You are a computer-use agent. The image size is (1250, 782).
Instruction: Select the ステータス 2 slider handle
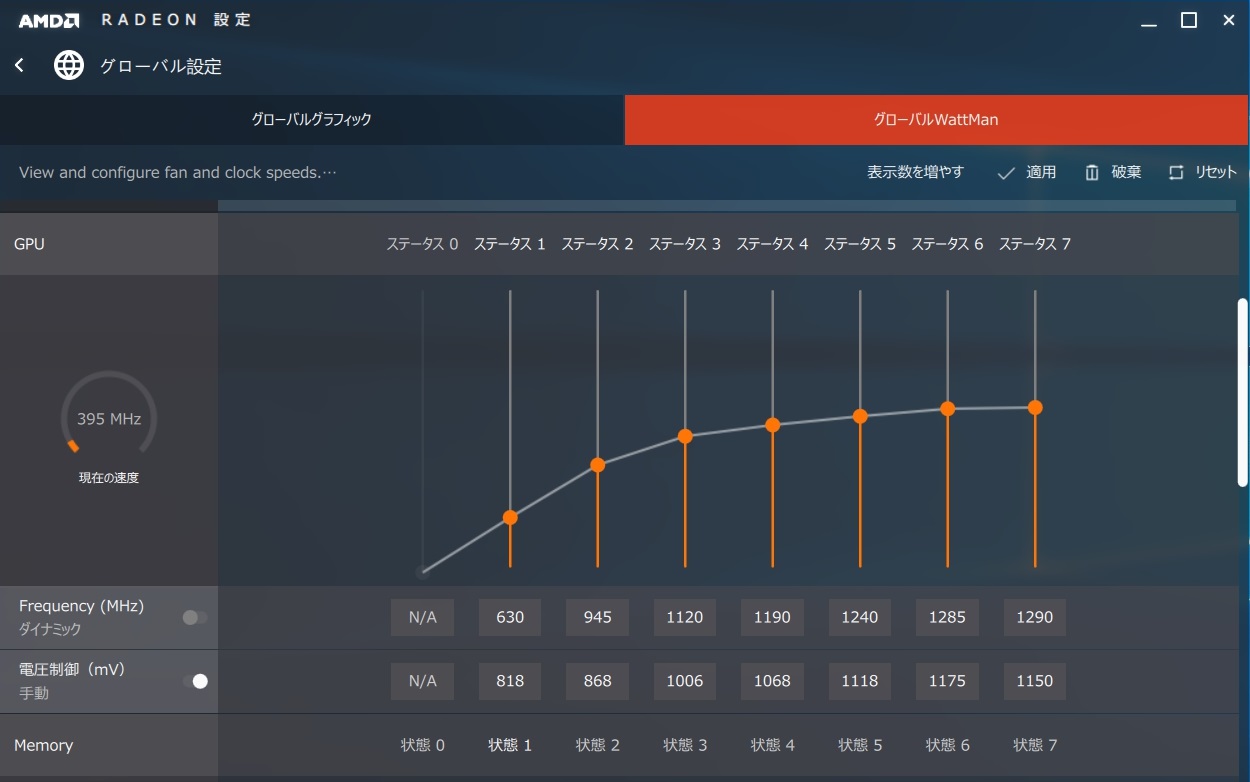tap(598, 465)
